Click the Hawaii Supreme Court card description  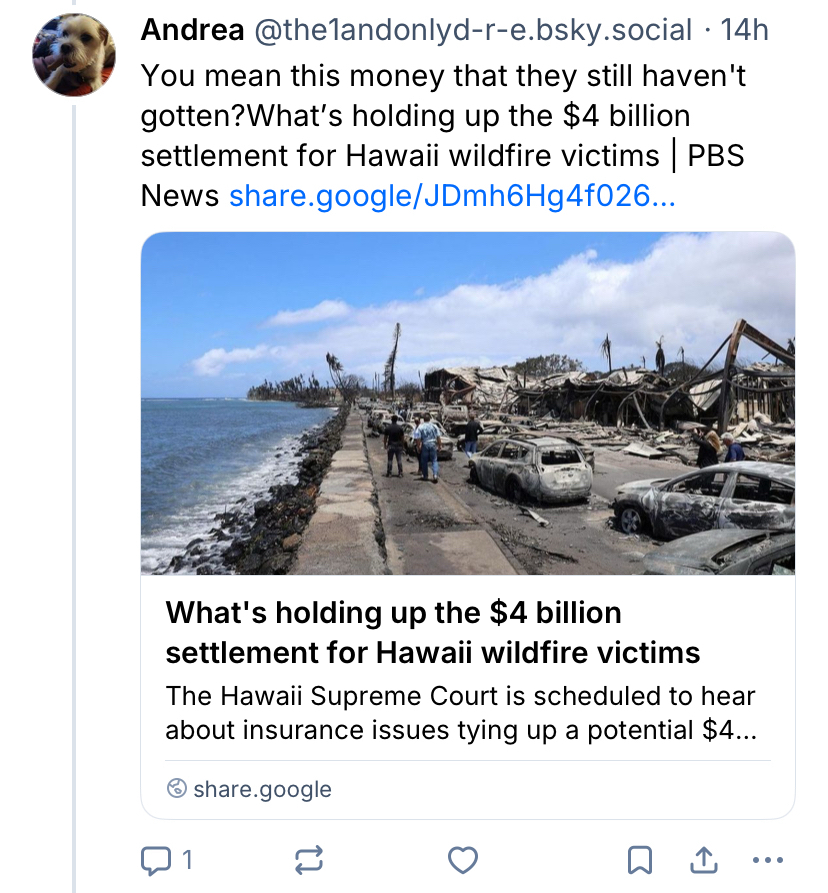pyautogui.click(x=460, y=713)
